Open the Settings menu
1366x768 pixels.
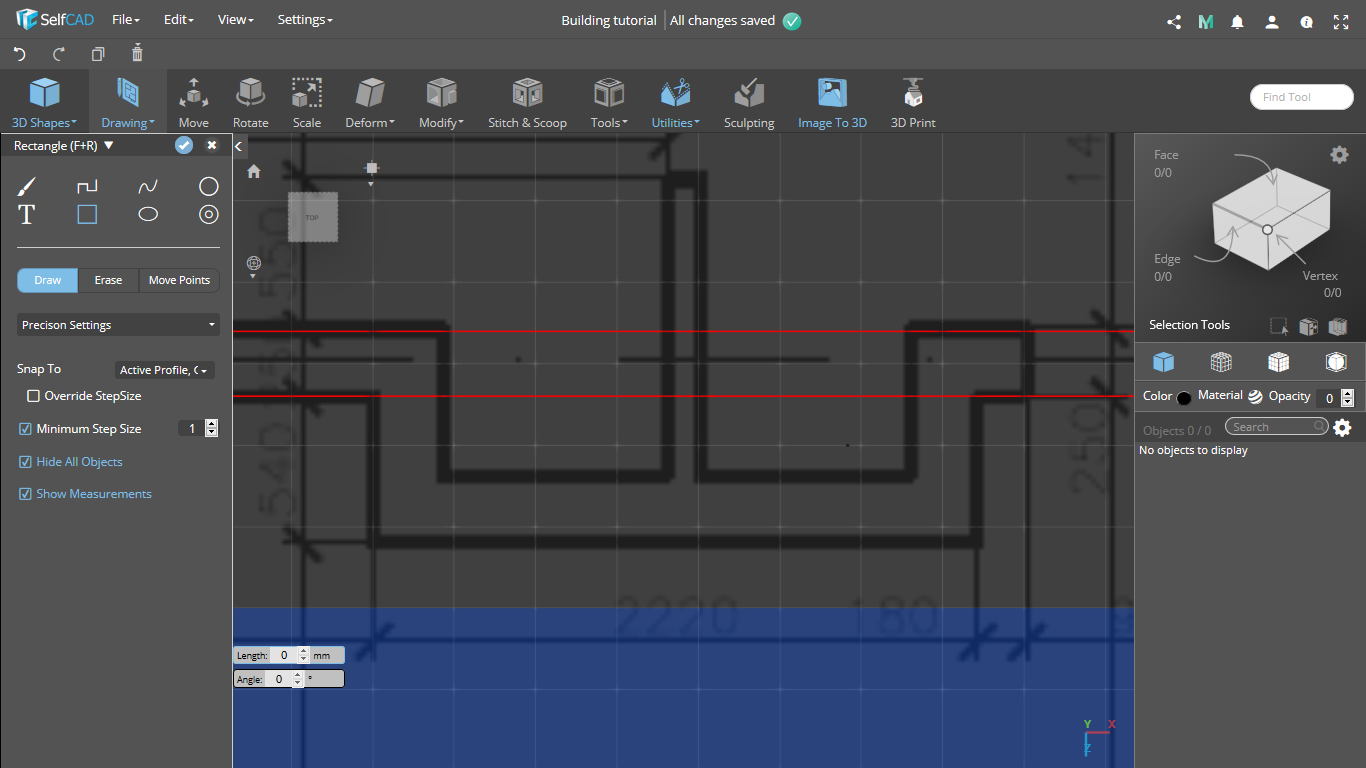pyautogui.click(x=305, y=20)
